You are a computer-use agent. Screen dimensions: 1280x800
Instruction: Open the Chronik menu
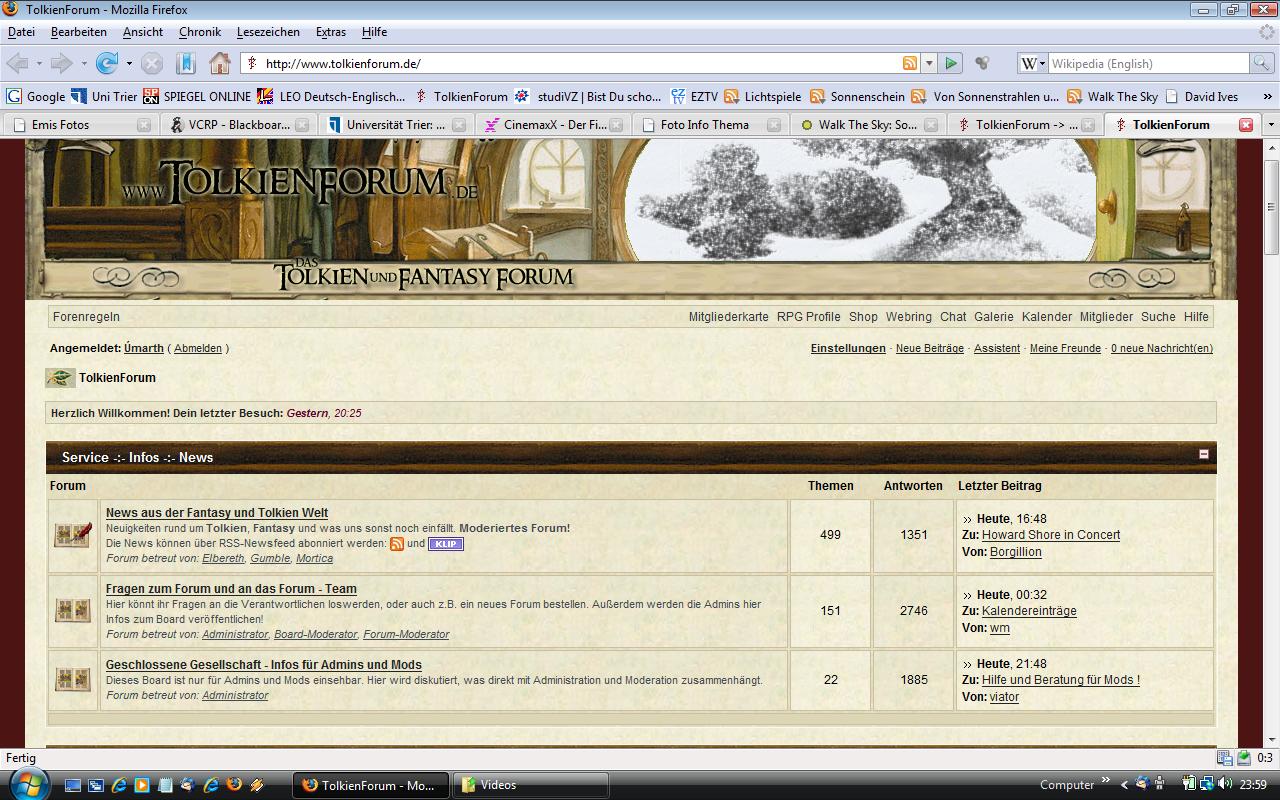click(200, 32)
